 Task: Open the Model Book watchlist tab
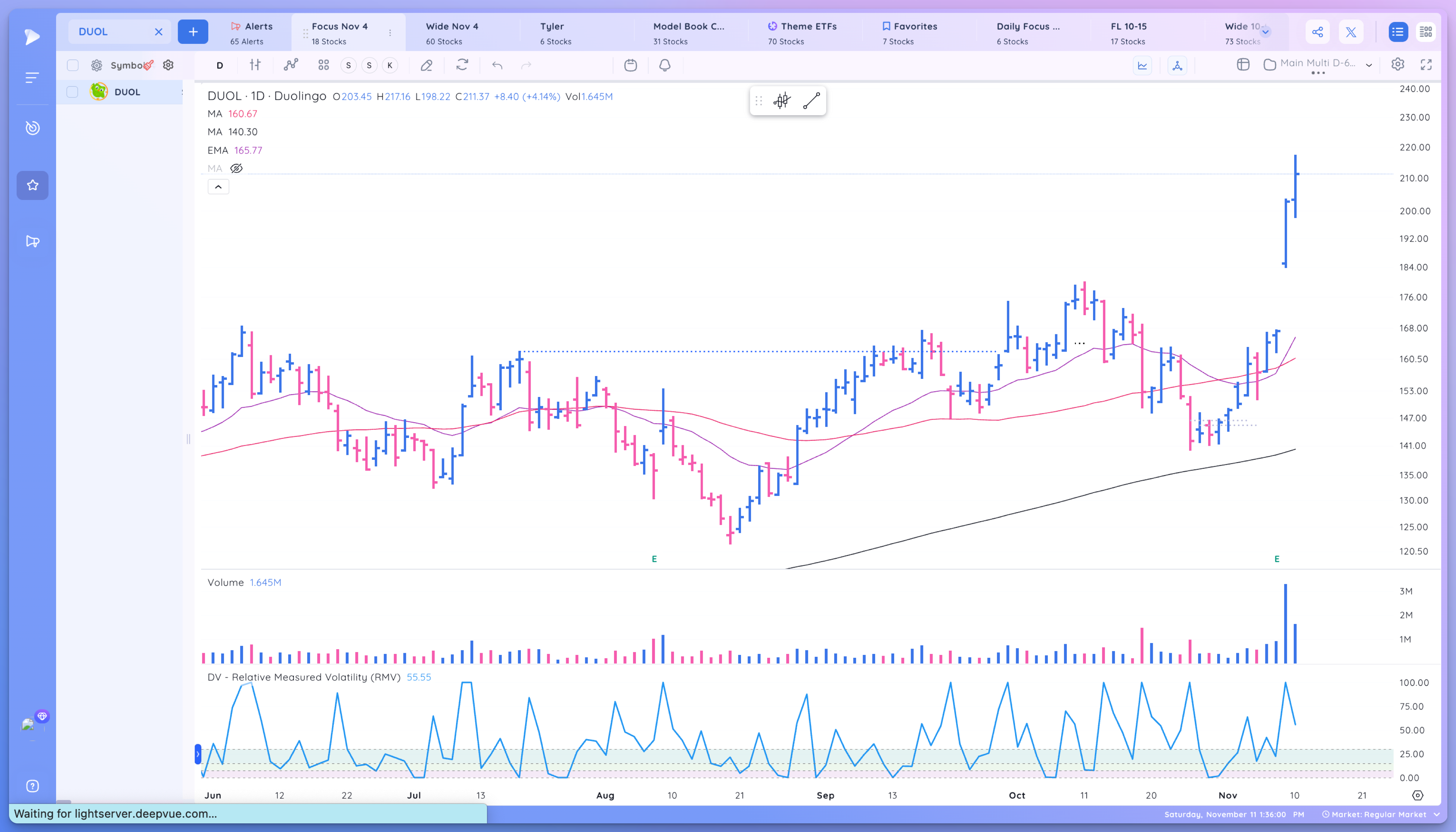pyautogui.click(x=688, y=33)
